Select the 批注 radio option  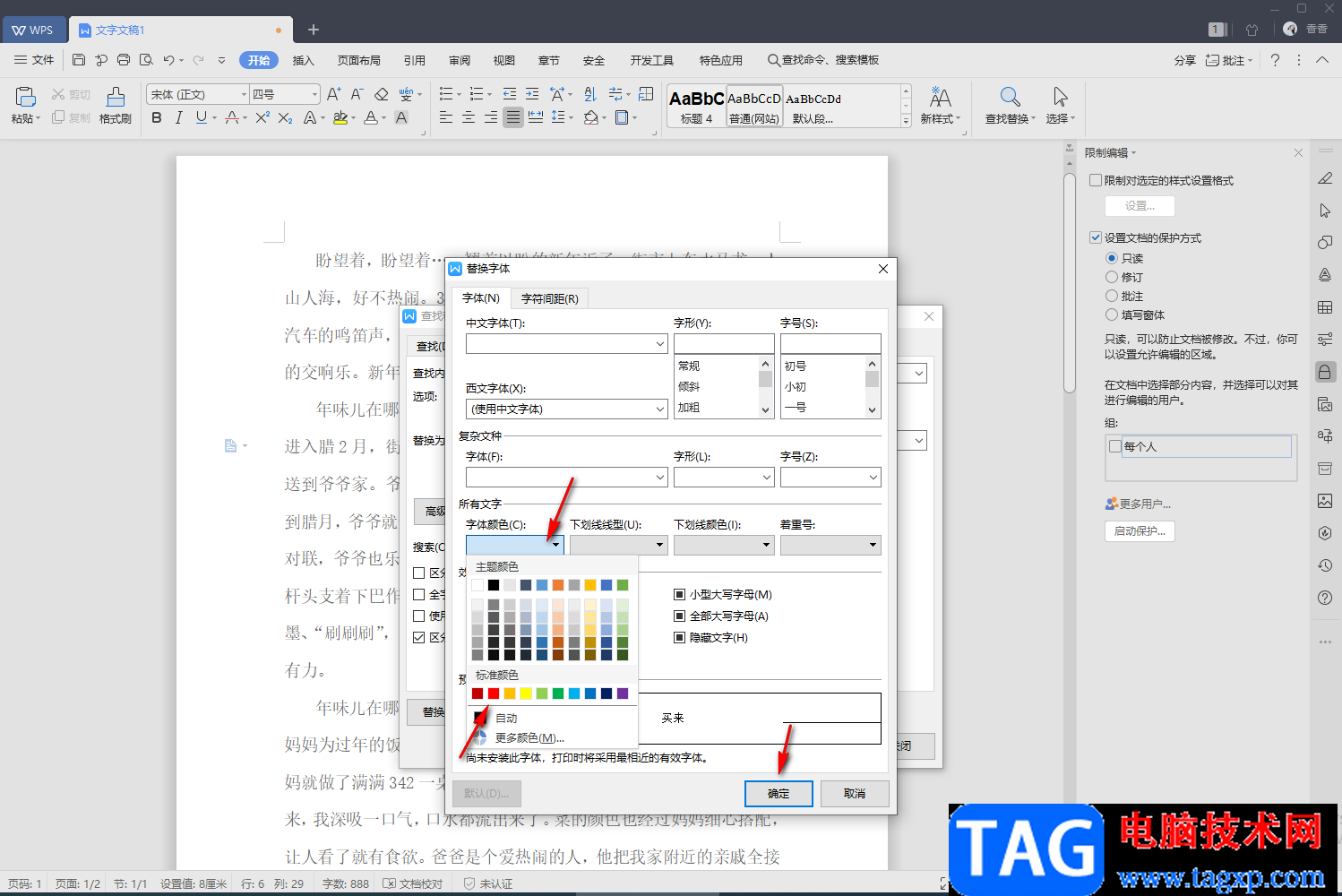pyautogui.click(x=1112, y=296)
